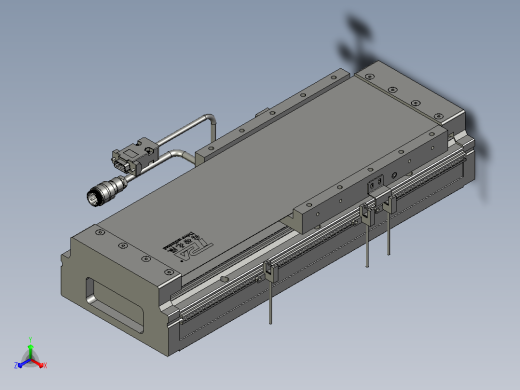Select the D-sub connector on the cable

point(133,156)
